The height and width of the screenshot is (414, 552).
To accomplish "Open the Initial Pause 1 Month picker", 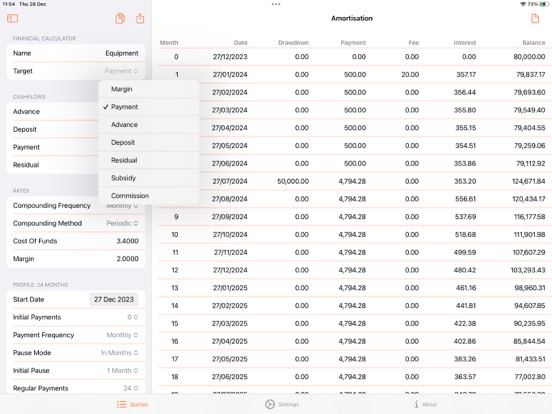I will [122, 370].
